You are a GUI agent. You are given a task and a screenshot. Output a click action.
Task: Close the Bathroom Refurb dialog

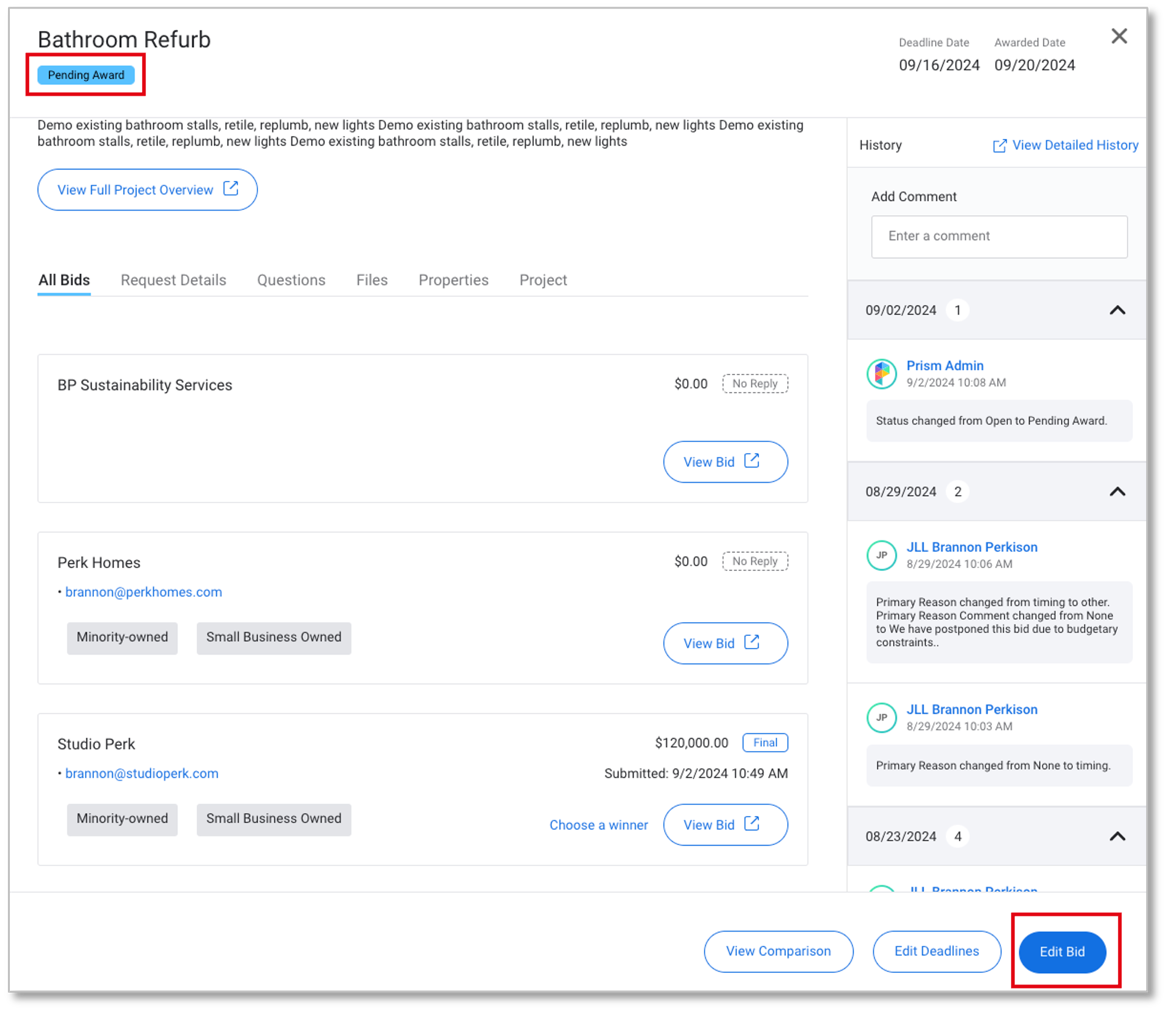point(1119,37)
